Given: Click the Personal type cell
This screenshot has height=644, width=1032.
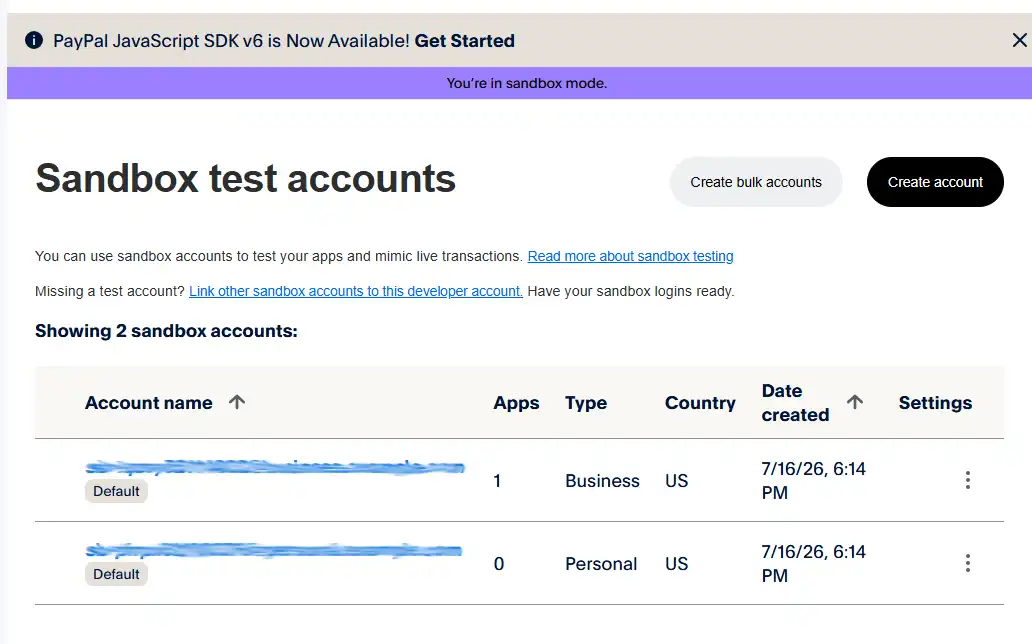Looking at the screenshot, I should point(601,564).
